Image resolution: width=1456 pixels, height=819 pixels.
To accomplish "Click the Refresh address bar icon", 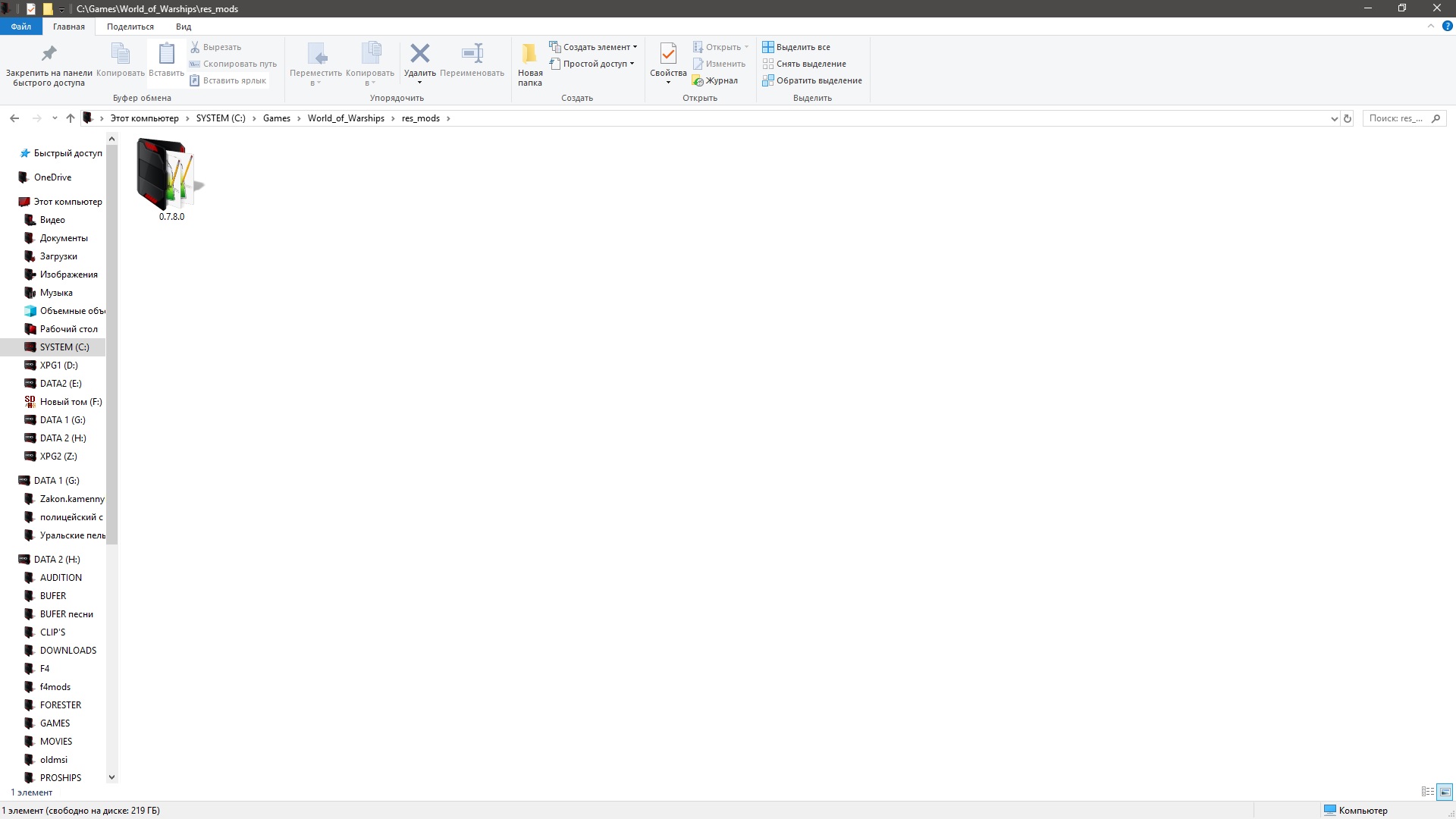I will pyautogui.click(x=1348, y=118).
